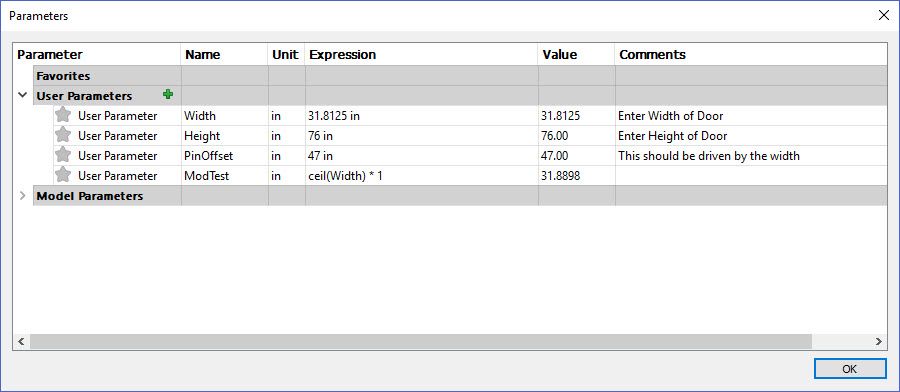Select the 47.00 value cell
The height and width of the screenshot is (392, 900).
click(576, 156)
